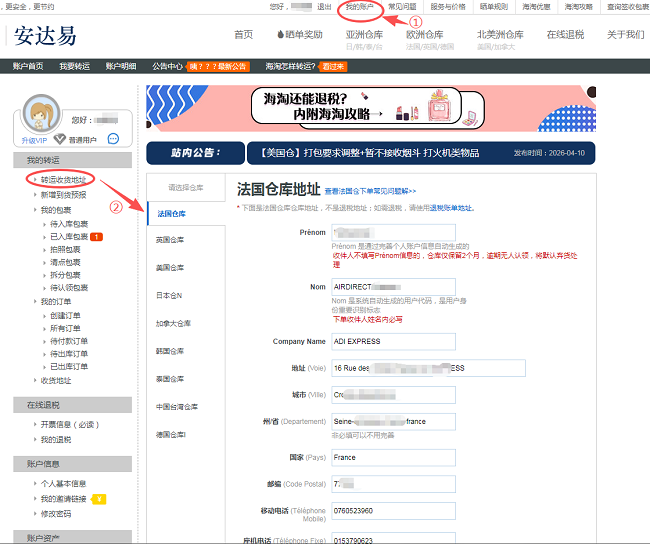
Task: Click the orange badge next to 已入库包裹
Action: point(96,237)
